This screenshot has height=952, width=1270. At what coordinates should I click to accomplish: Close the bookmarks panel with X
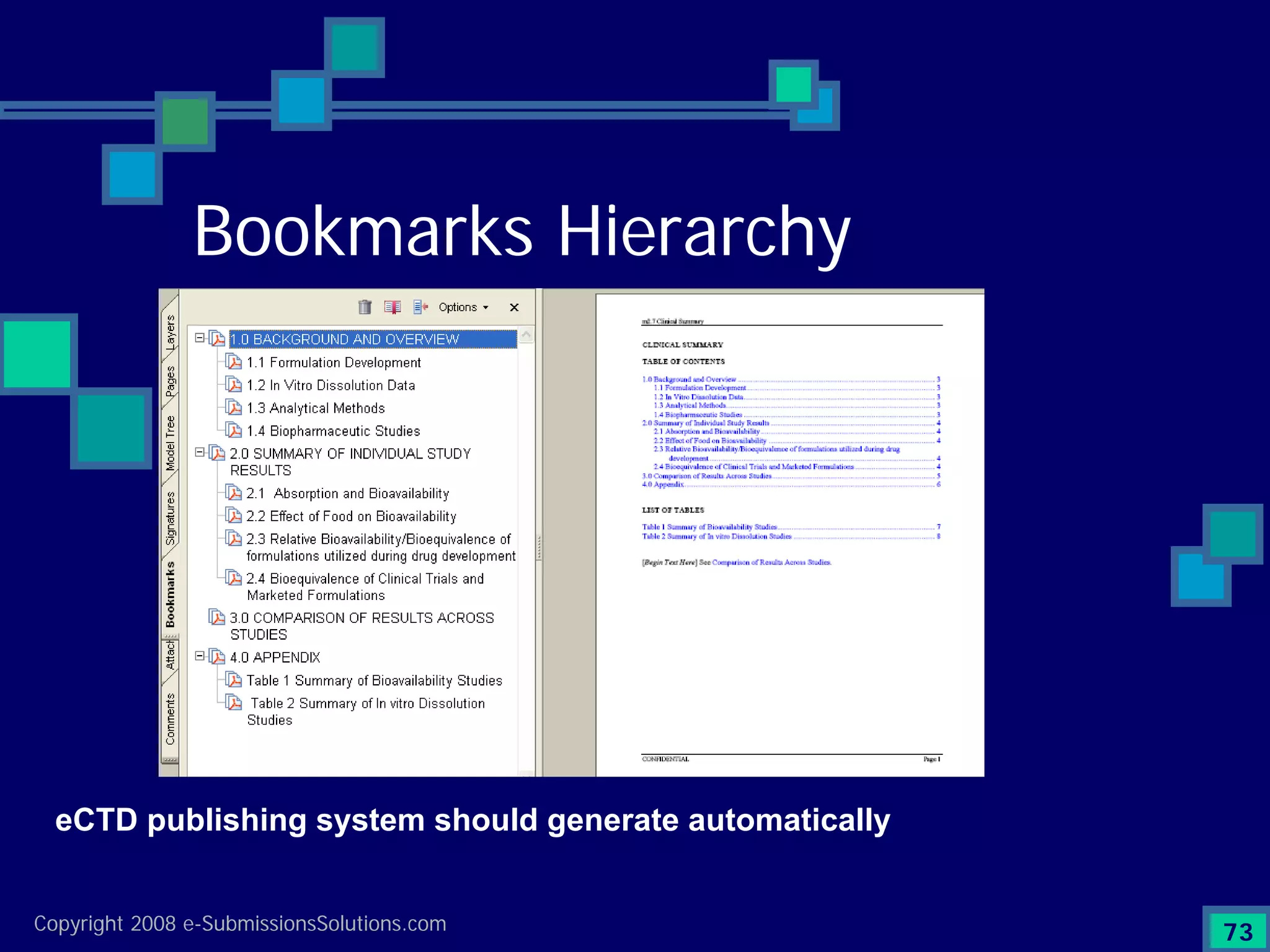tap(514, 307)
